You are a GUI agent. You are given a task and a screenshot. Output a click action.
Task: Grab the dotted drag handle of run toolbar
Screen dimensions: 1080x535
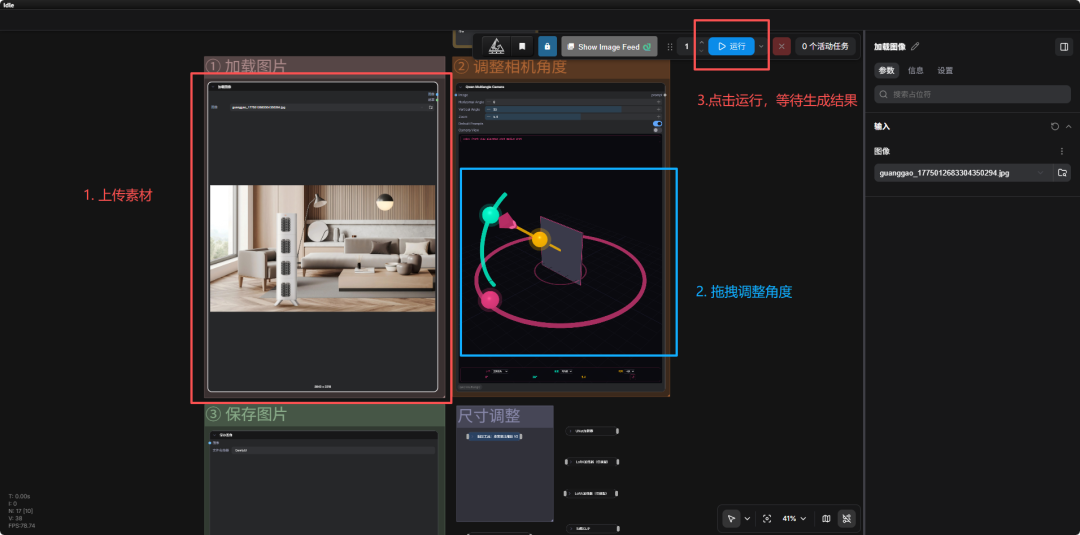669,47
